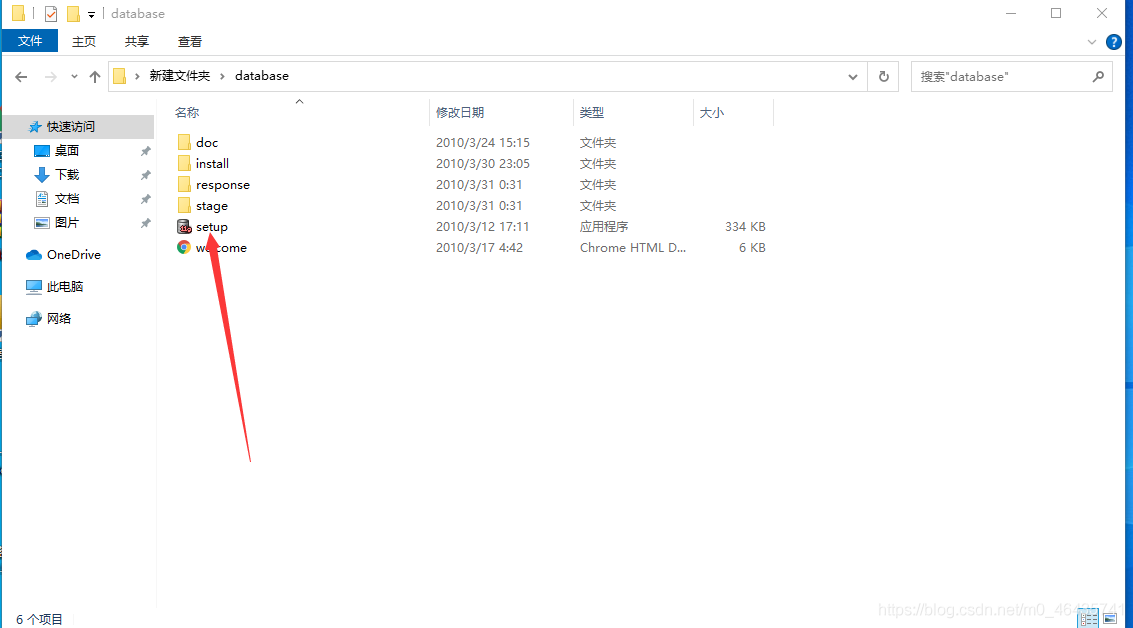Select OneDrive in navigation pane
The height and width of the screenshot is (628, 1133).
coord(74,254)
